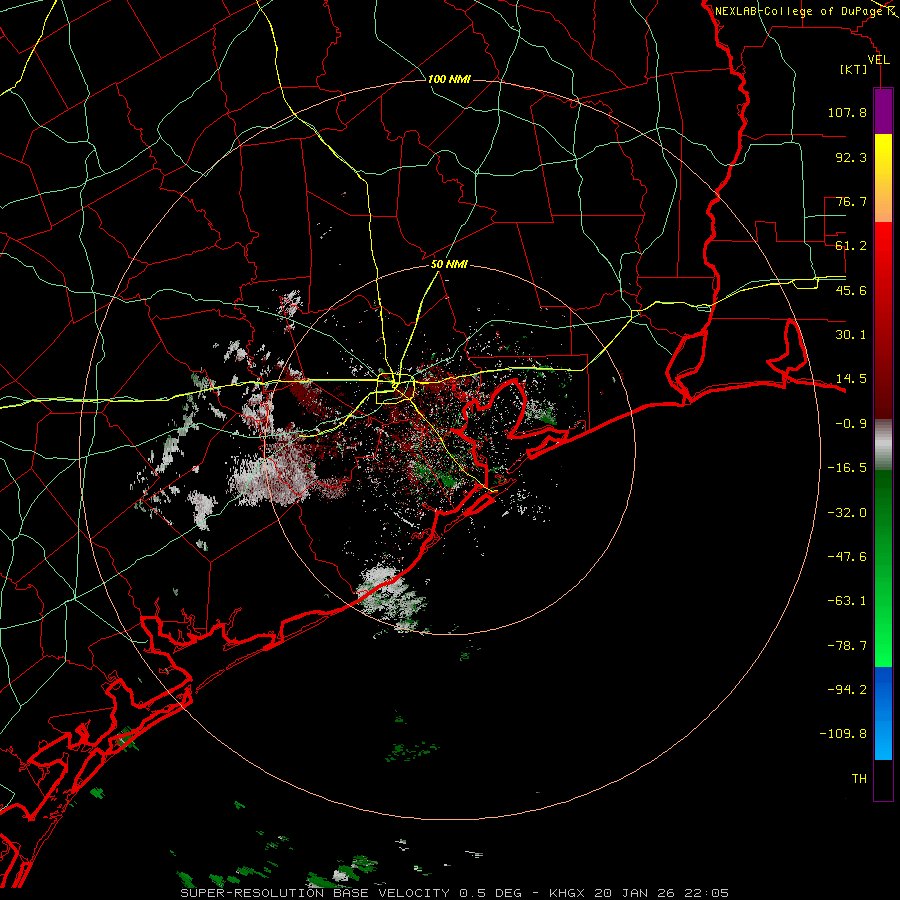Click the -63.1 velocity scale value

(847, 601)
